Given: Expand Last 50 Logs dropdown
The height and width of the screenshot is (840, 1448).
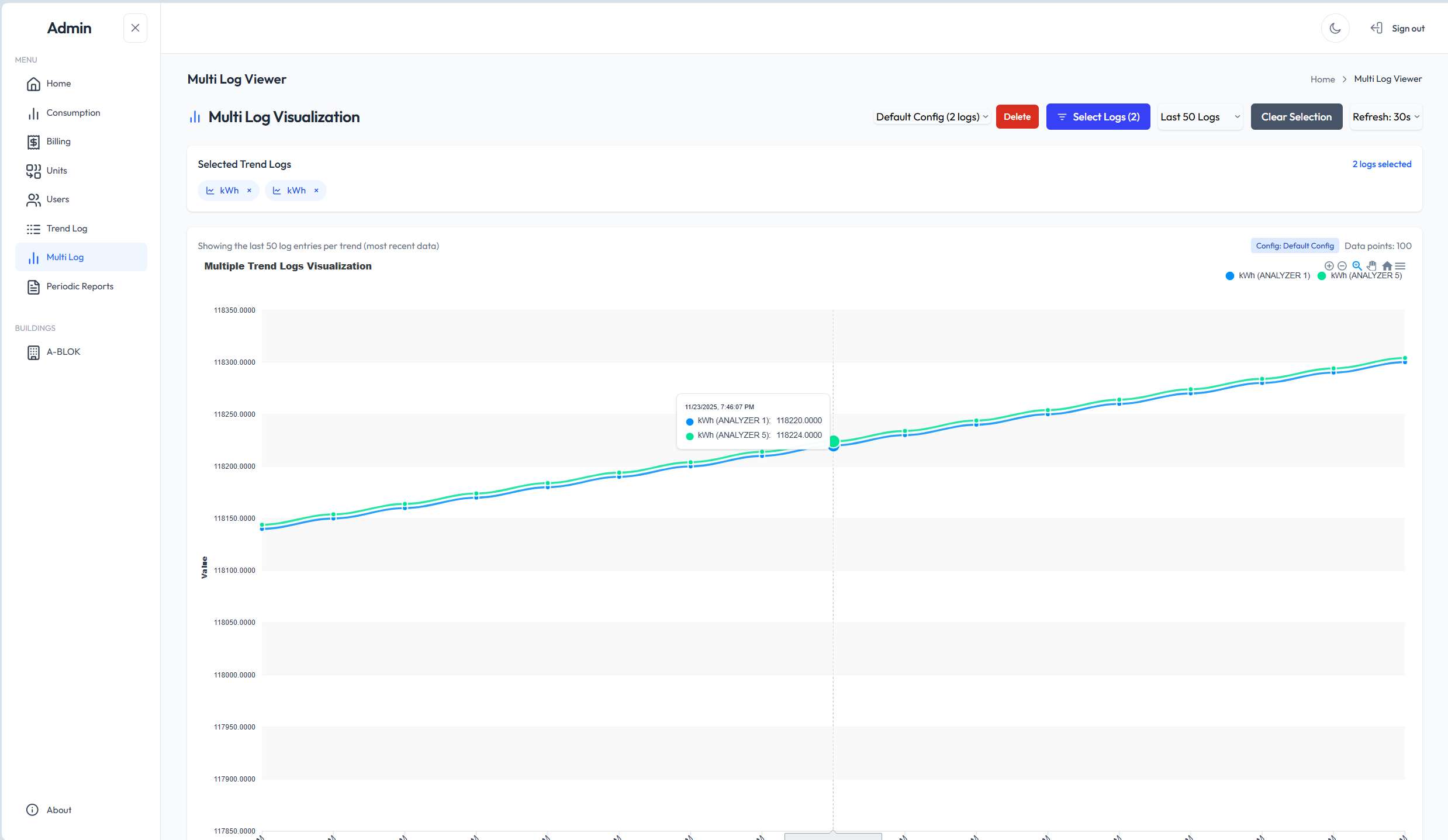Looking at the screenshot, I should [x=1200, y=117].
